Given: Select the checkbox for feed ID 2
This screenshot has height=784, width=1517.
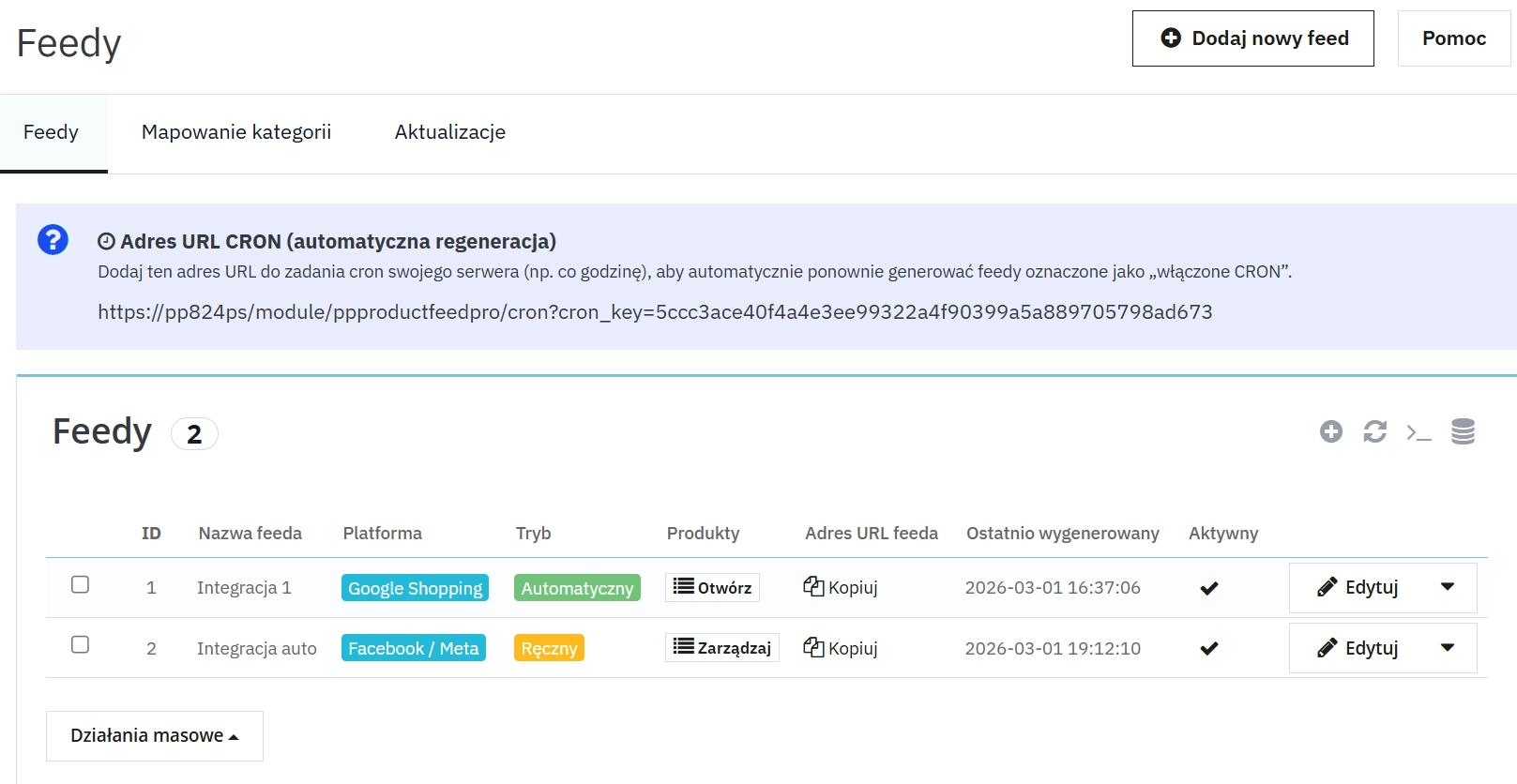Looking at the screenshot, I should [81, 644].
